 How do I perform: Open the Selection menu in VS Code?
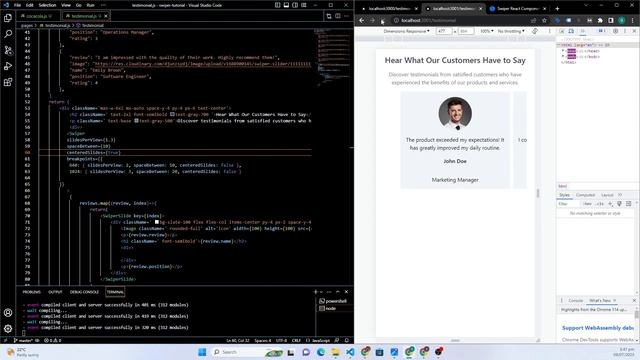pyautogui.click(x=47, y=5)
